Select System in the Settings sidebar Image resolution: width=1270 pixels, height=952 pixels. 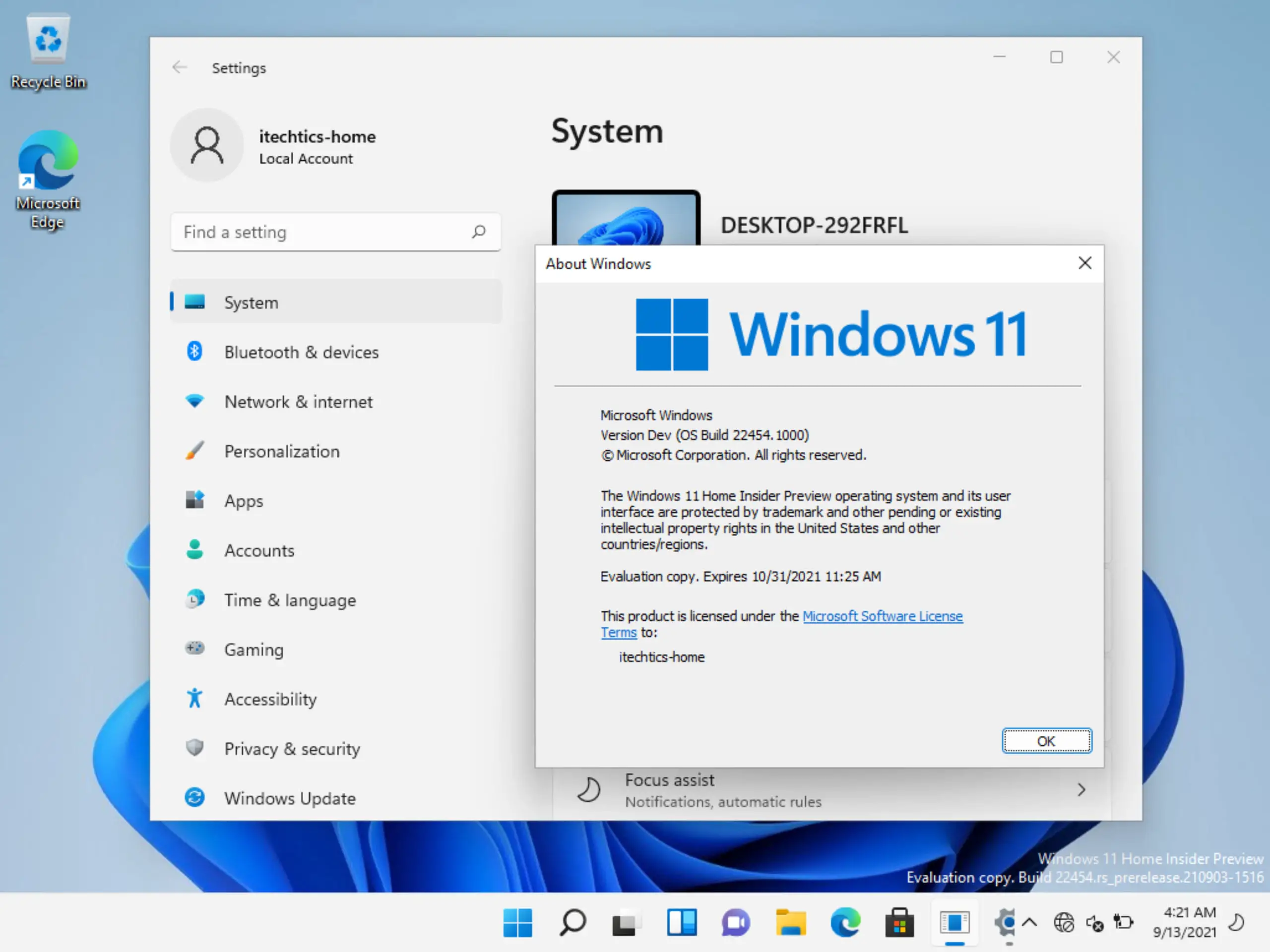(x=336, y=302)
